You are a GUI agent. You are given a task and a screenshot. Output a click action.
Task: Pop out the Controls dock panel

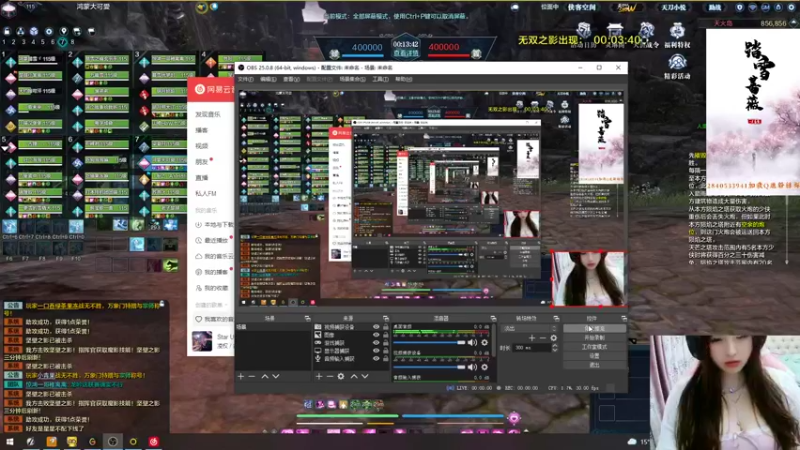tap(623, 318)
